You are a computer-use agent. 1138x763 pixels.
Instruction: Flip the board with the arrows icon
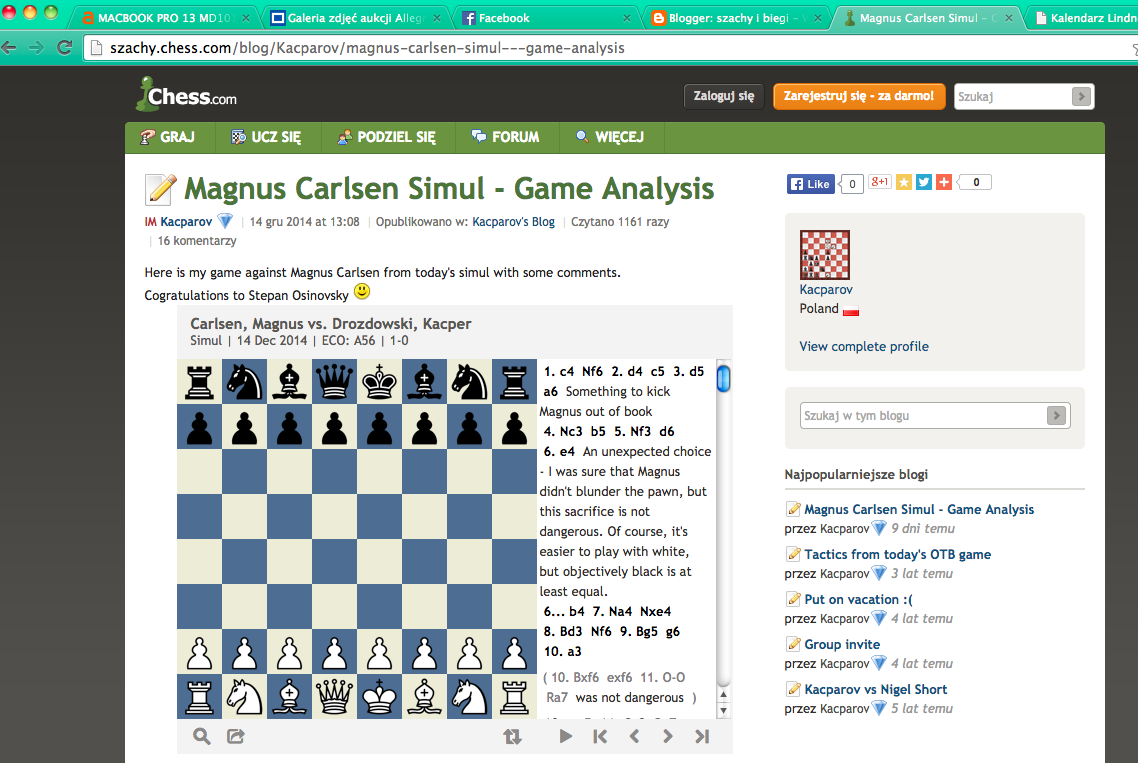point(512,736)
